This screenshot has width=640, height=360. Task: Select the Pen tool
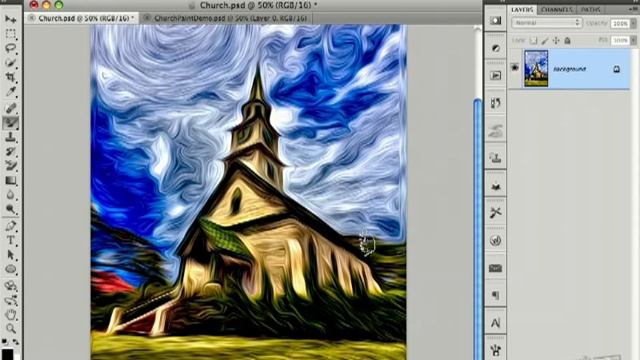point(11,226)
